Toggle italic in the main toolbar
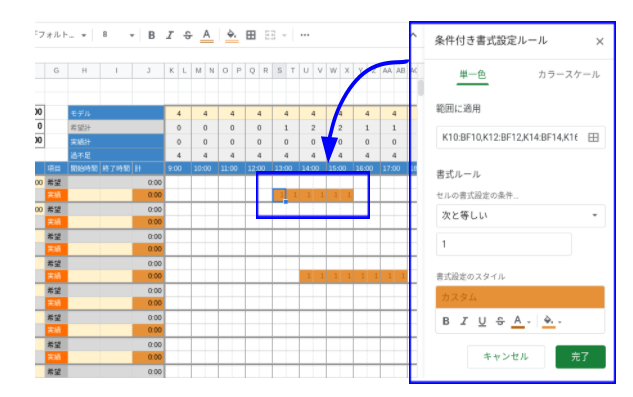 point(170,36)
